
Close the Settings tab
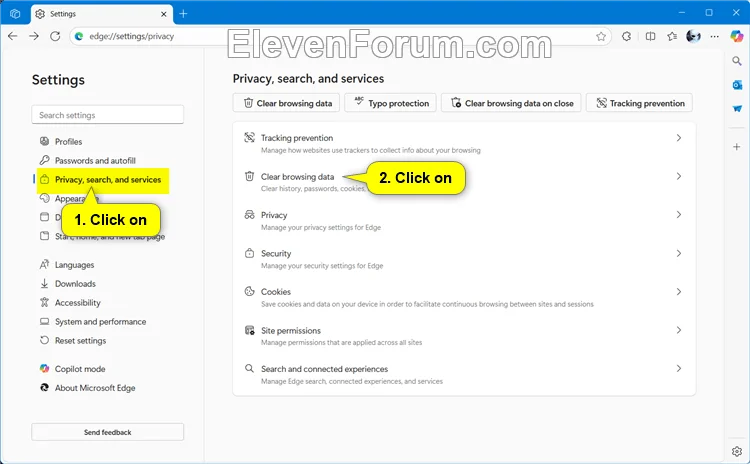pyautogui.click(x=164, y=14)
